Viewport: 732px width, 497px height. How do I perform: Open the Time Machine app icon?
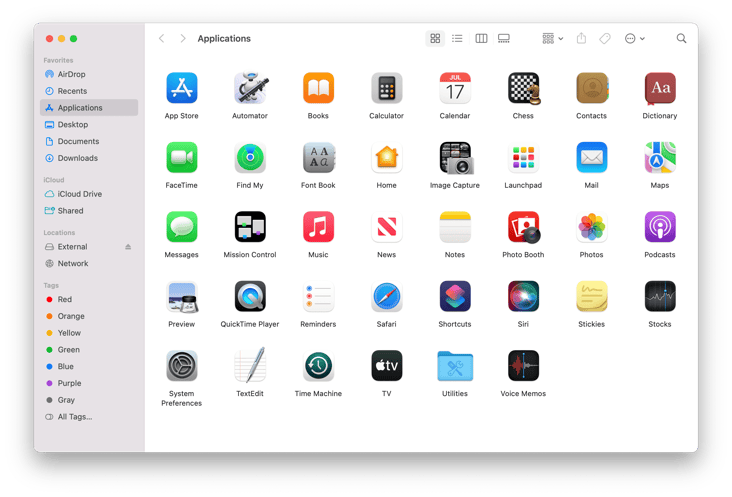click(x=318, y=366)
